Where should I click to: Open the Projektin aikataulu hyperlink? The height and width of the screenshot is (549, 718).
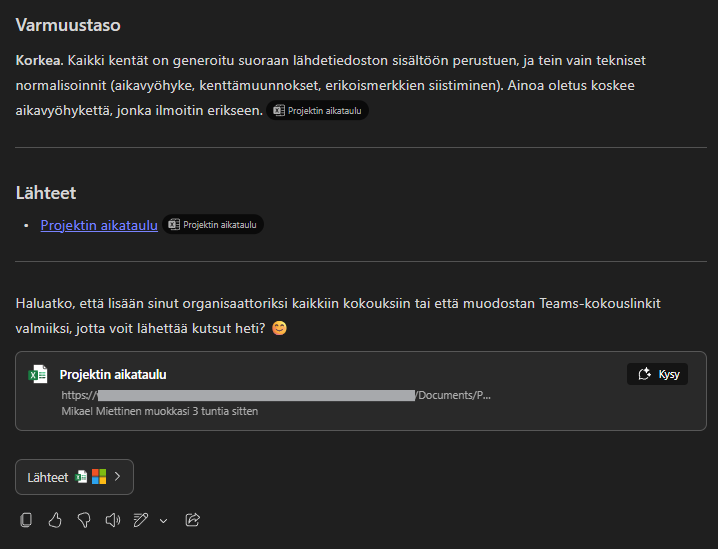pos(99,225)
